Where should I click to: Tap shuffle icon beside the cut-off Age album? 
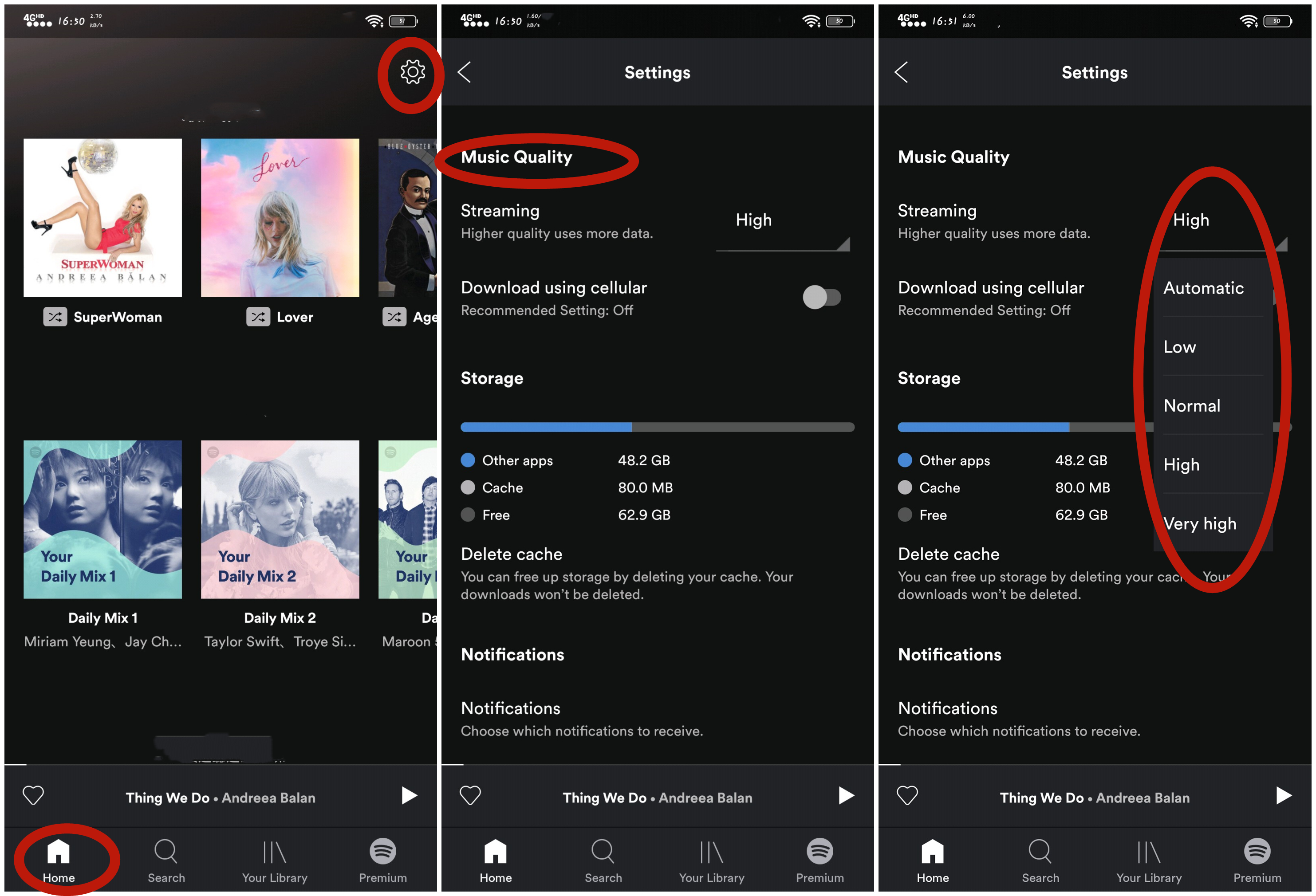pos(394,317)
